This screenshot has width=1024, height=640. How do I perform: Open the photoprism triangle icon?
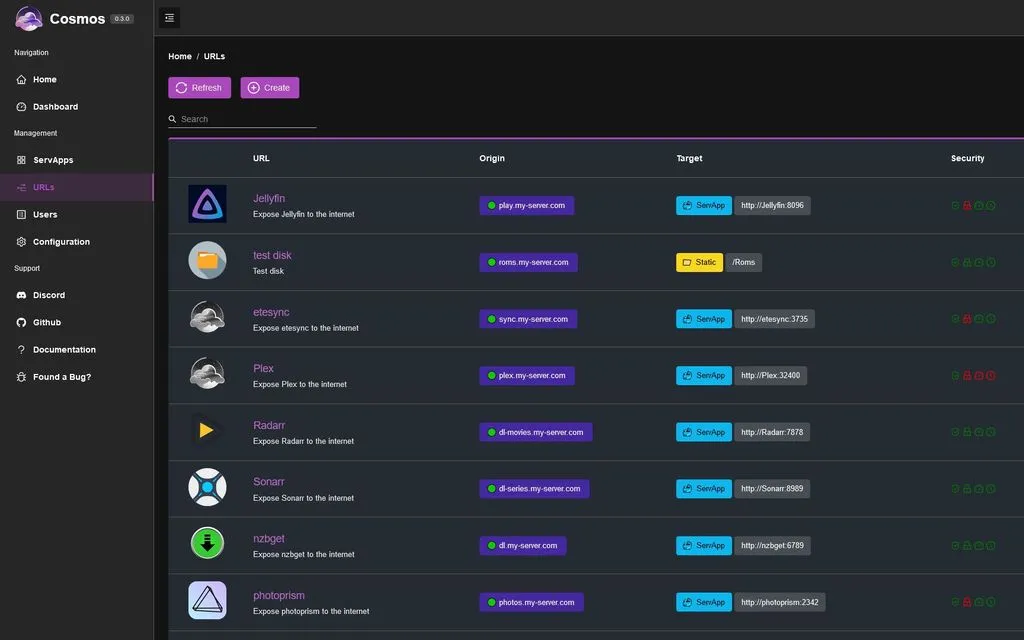coord(207,600)
